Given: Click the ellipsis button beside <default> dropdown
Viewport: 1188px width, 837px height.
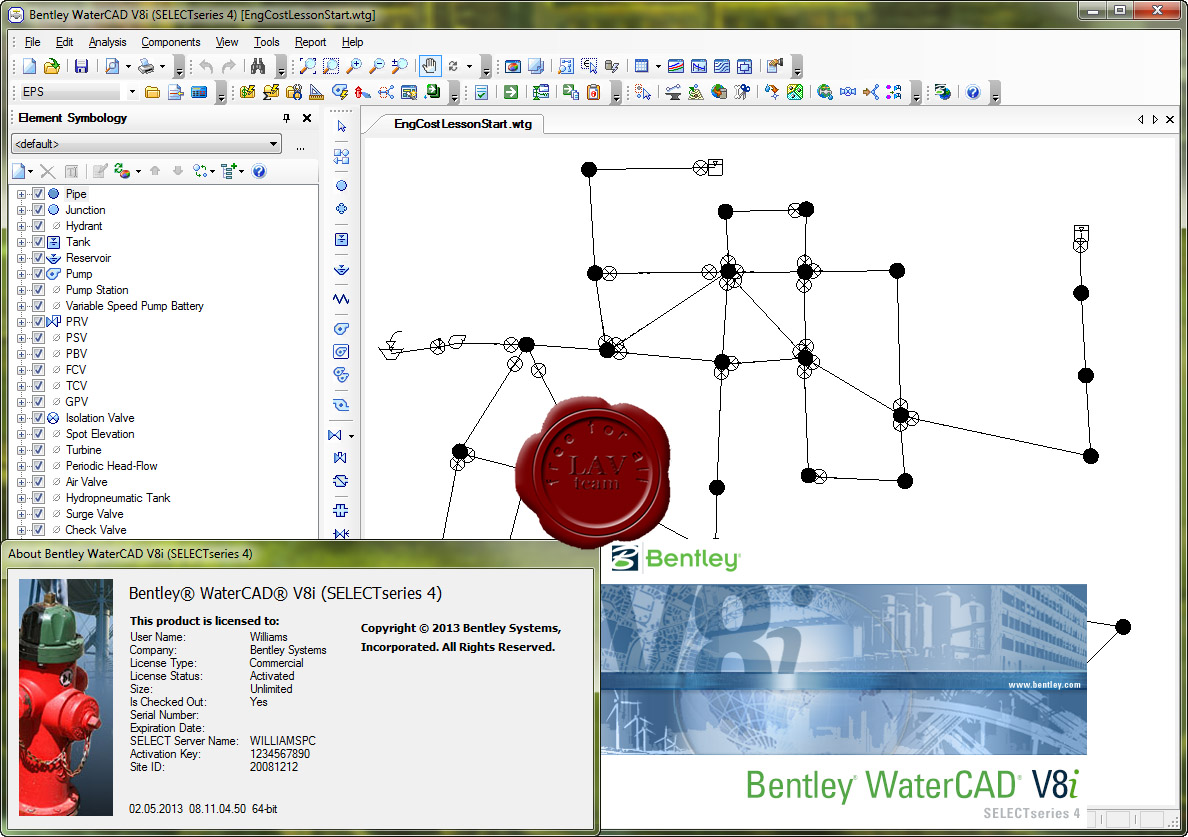Looking at the screenshot, I should pyautogui.click(x=301, y=148).
